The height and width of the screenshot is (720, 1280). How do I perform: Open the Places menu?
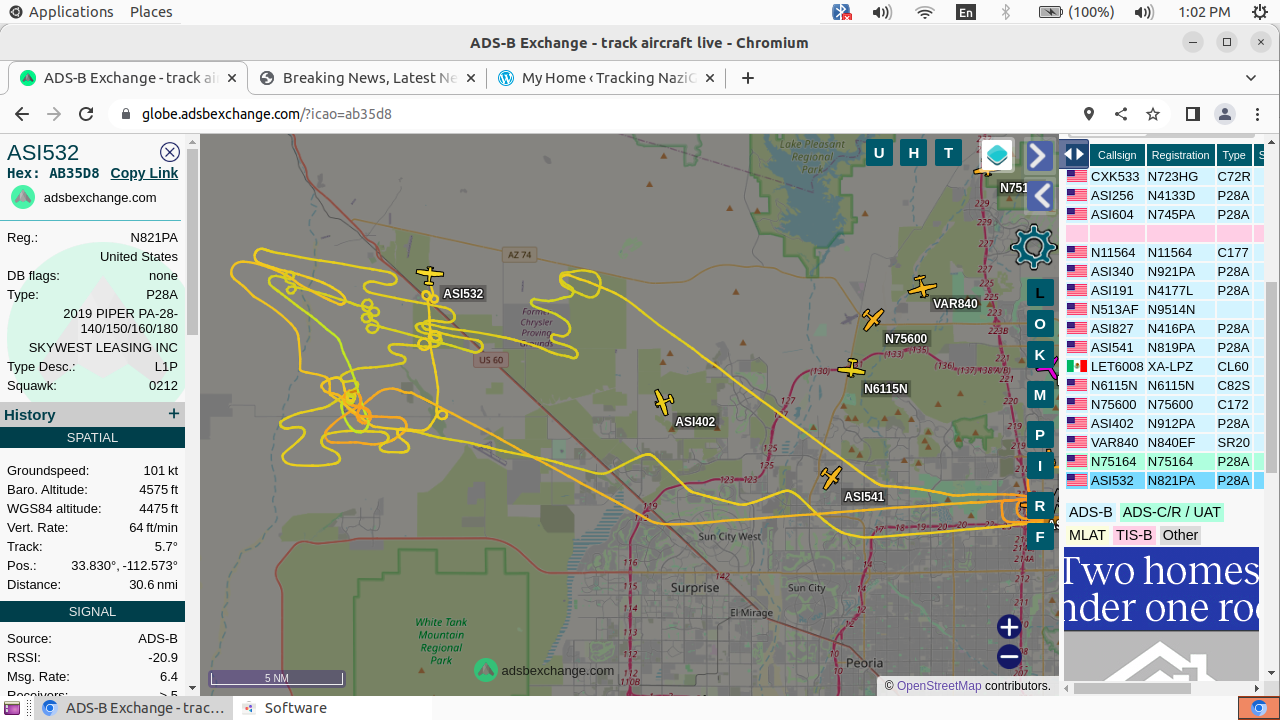click(151, 12)
